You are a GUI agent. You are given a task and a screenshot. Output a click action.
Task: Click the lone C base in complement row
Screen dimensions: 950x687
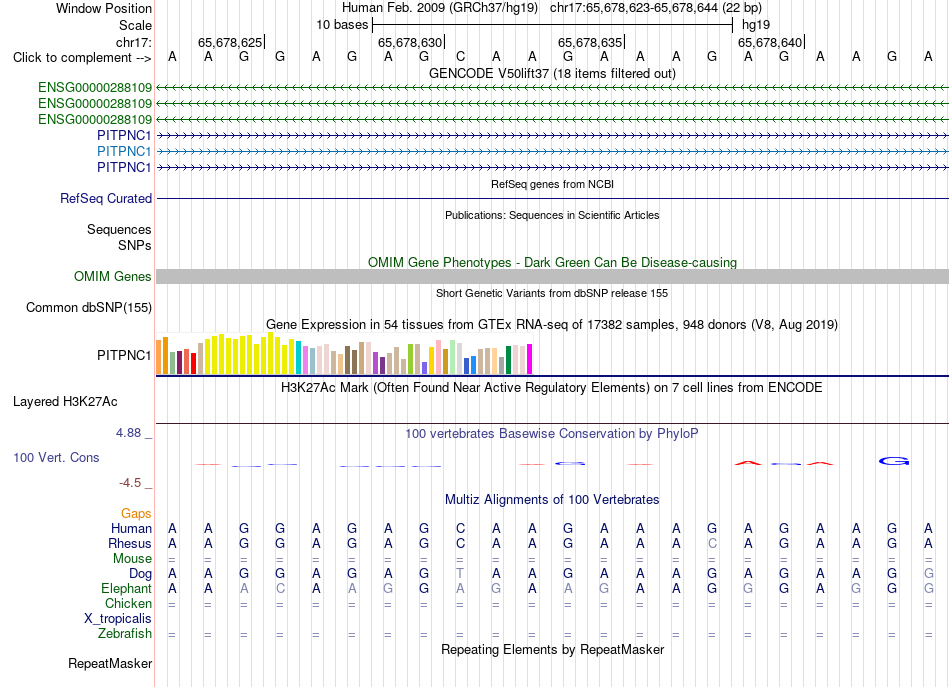[460, 57]
